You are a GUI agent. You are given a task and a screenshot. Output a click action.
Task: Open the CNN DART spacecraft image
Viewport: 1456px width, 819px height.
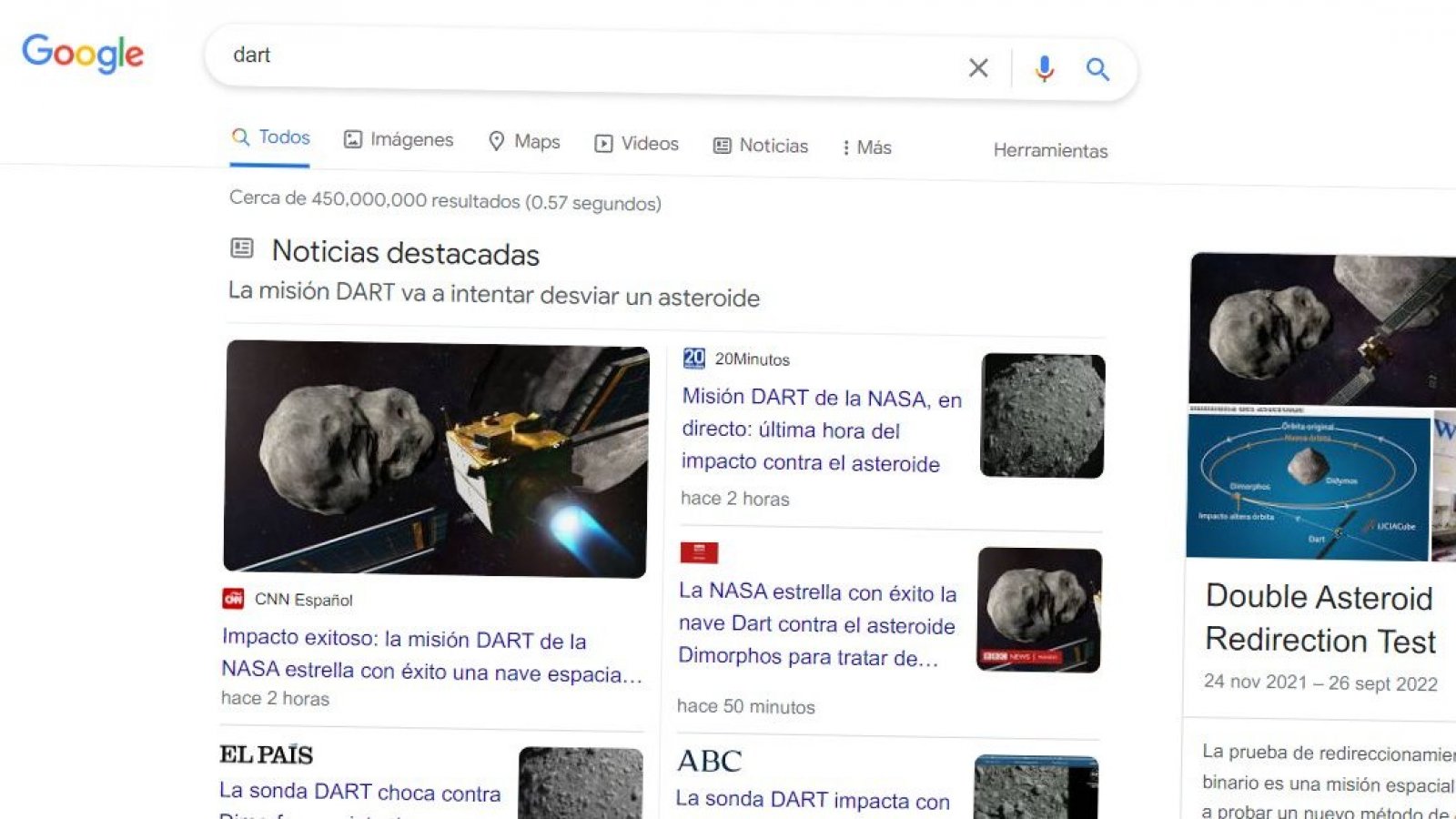click(437, 459)
